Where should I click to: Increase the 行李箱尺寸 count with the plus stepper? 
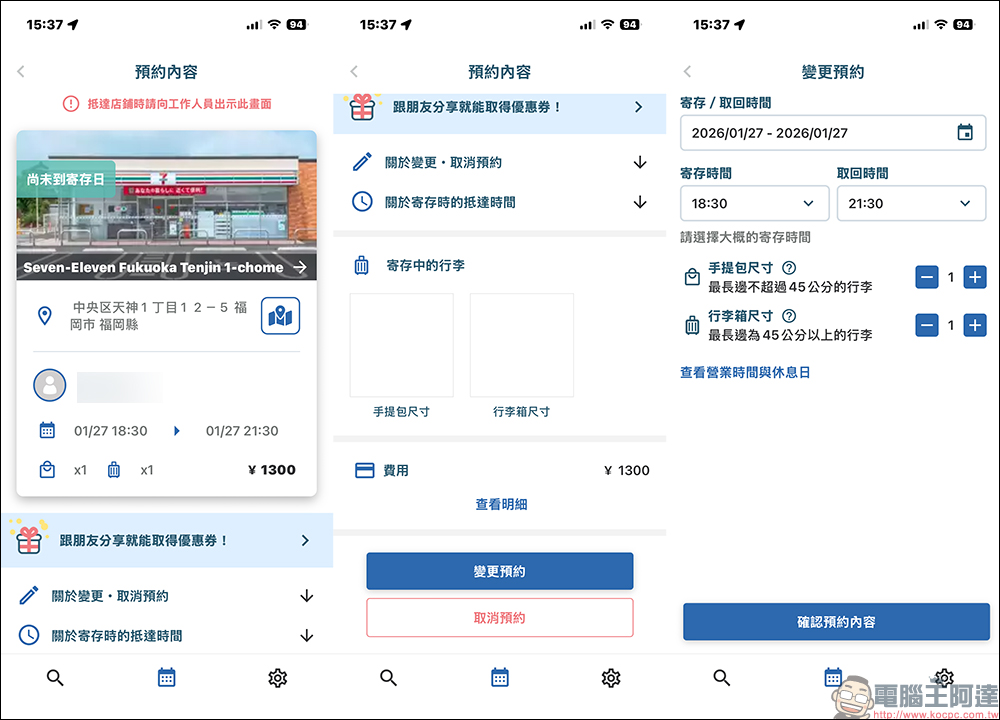977,325
